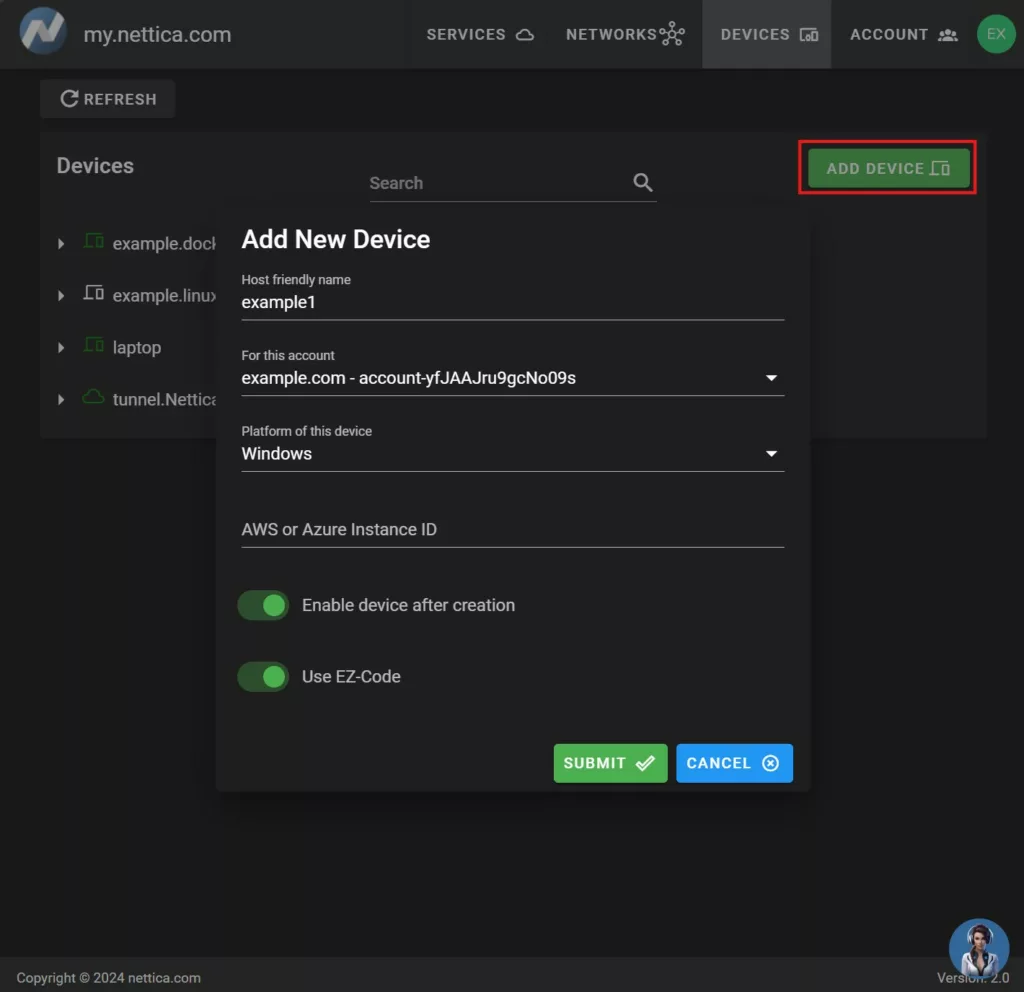
Task: Toggle Enable device after creation switch
Action: 264,605
